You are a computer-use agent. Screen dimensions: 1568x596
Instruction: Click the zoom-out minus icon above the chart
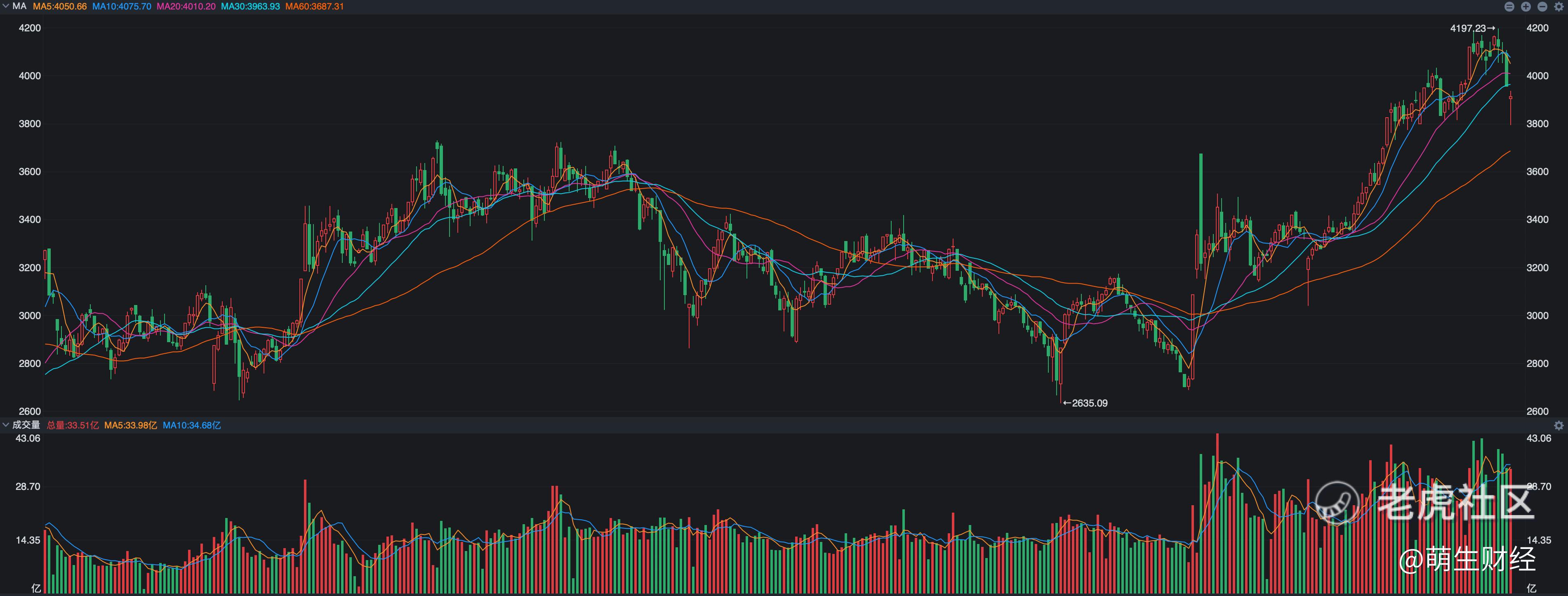pyautogui.click(x=1542, y=7)
